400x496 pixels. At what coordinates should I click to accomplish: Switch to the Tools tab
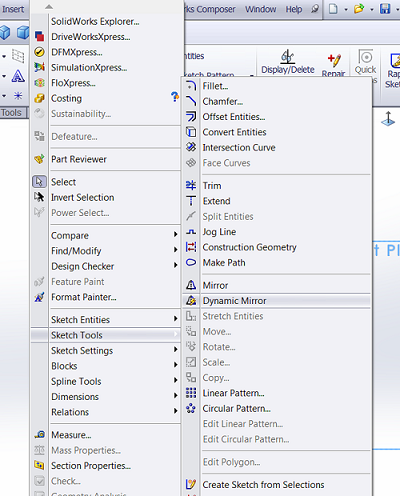click(12, 113)
